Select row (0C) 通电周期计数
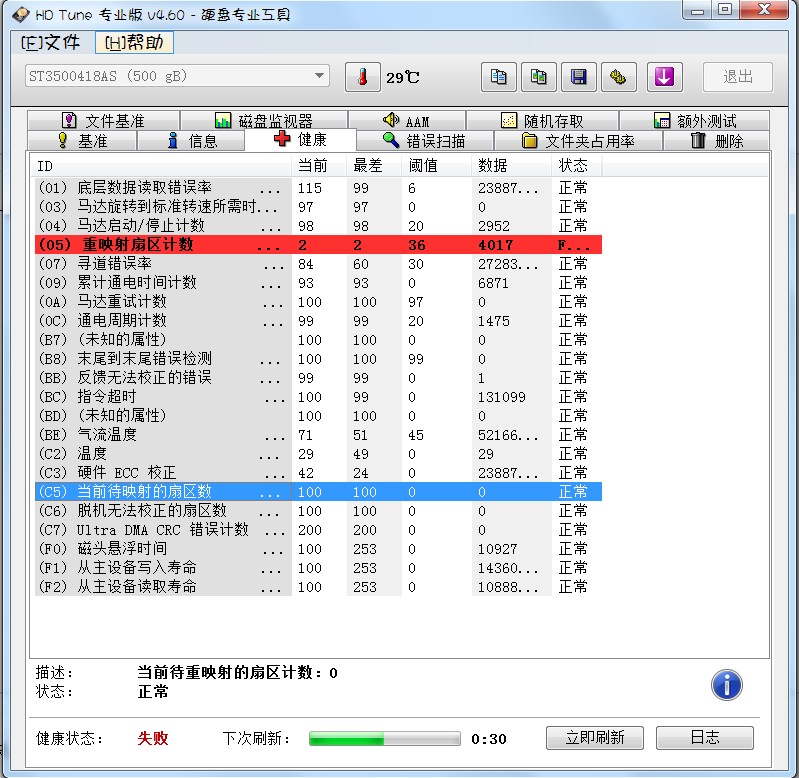 (318, 321)
